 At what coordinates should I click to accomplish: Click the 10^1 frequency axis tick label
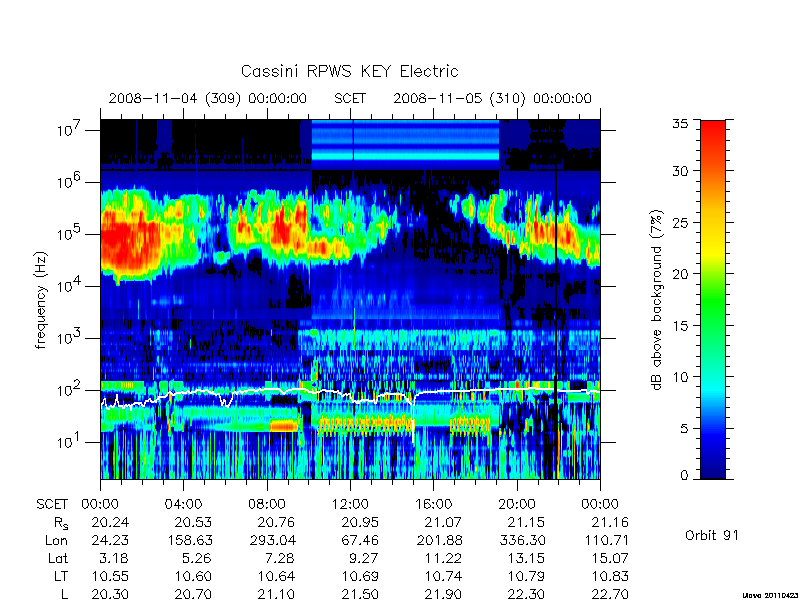tap(69, 441)
